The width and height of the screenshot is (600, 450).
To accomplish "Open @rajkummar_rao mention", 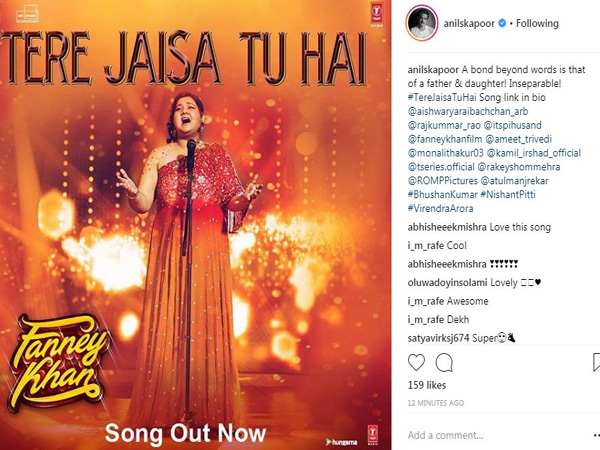I will point(444,125).
